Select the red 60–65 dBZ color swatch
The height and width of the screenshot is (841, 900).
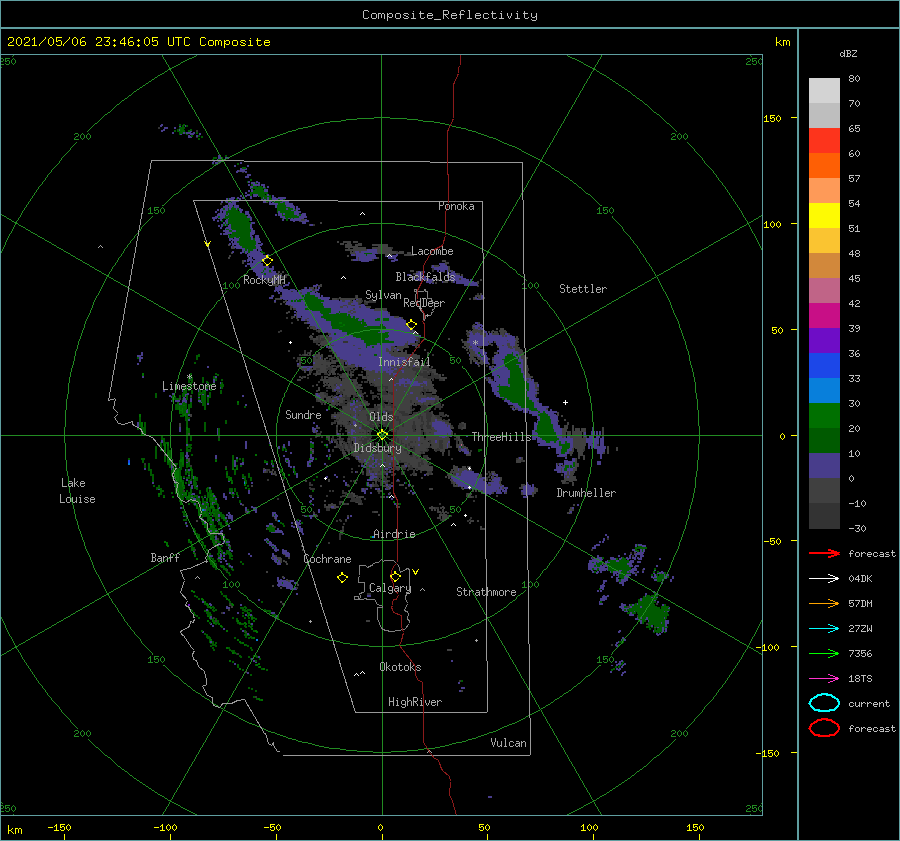click(x=824, y=141)
